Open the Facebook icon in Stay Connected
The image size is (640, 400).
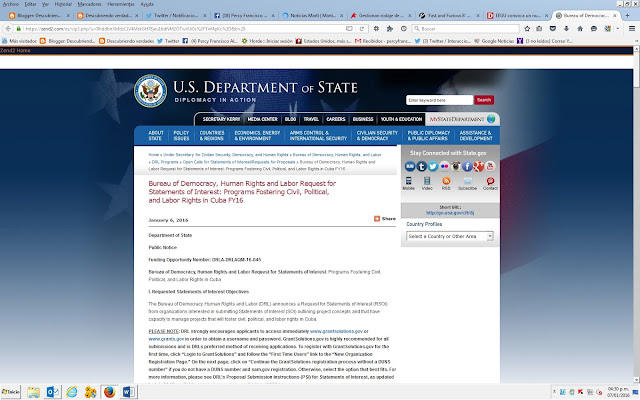467,166
